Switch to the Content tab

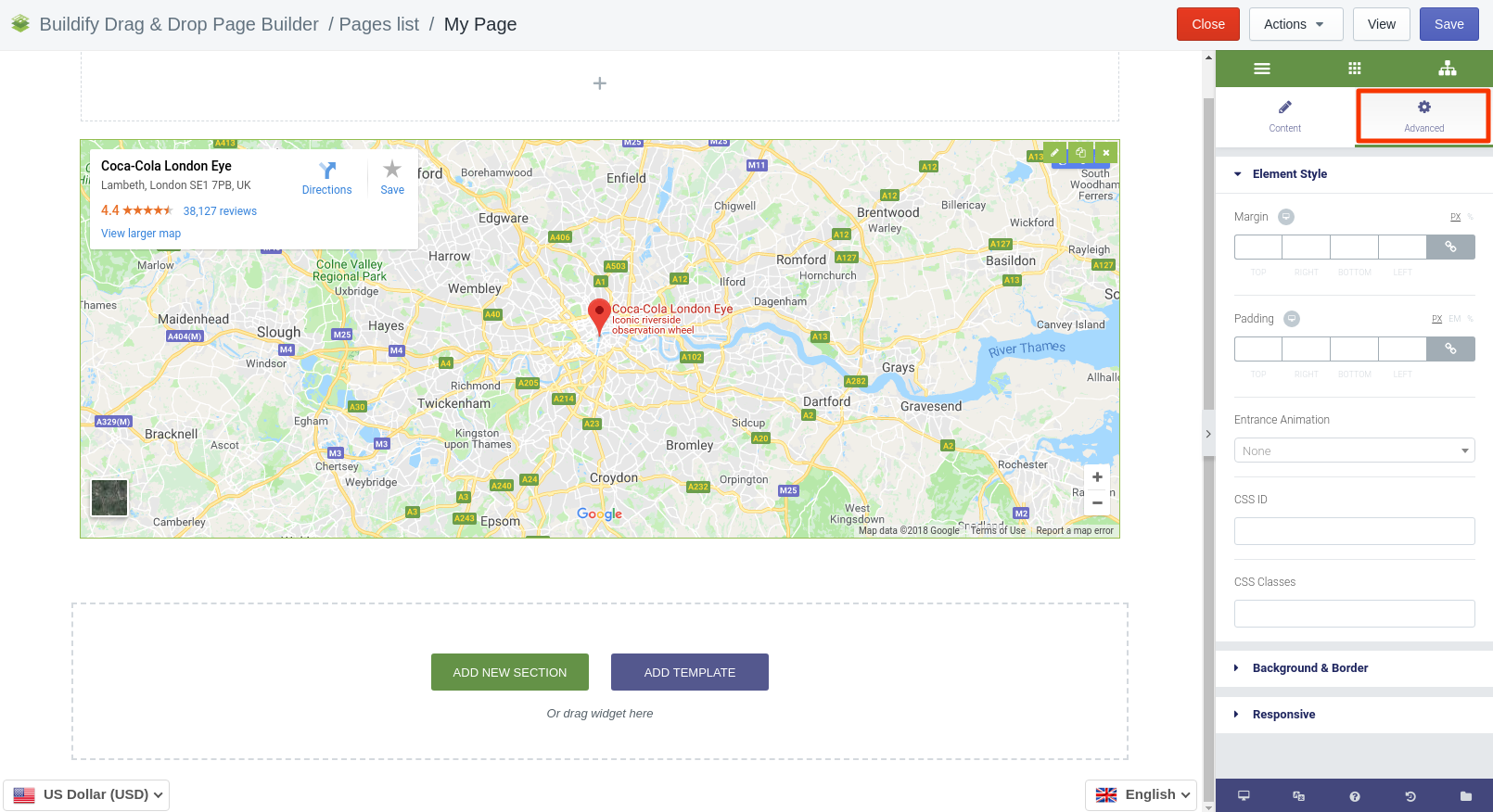tap(1284, 117)
